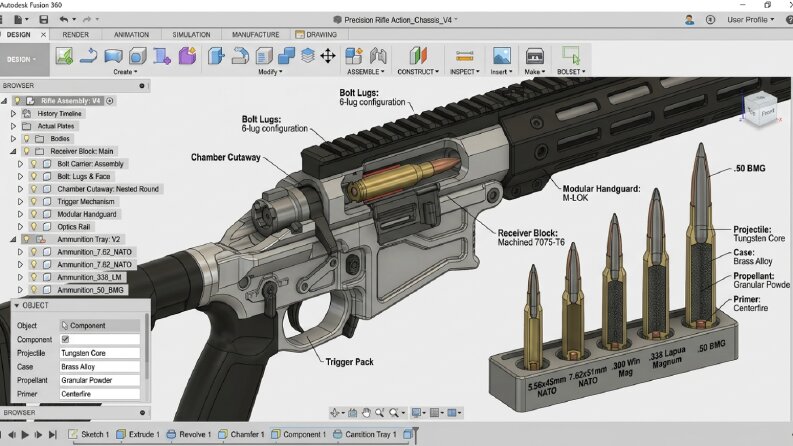The width and height of the screenshot is (793, 446).
Task: Click the Construct plane icon
Action: point(418,56)
